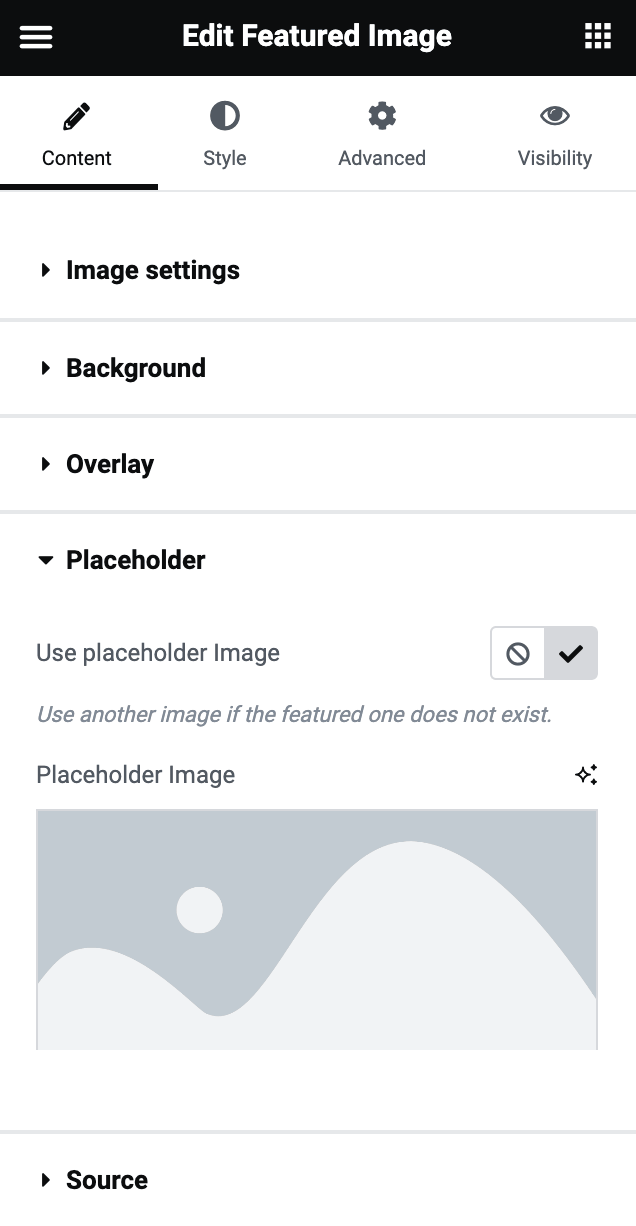
Task: Expand the Overlay section
Action: 109,464
